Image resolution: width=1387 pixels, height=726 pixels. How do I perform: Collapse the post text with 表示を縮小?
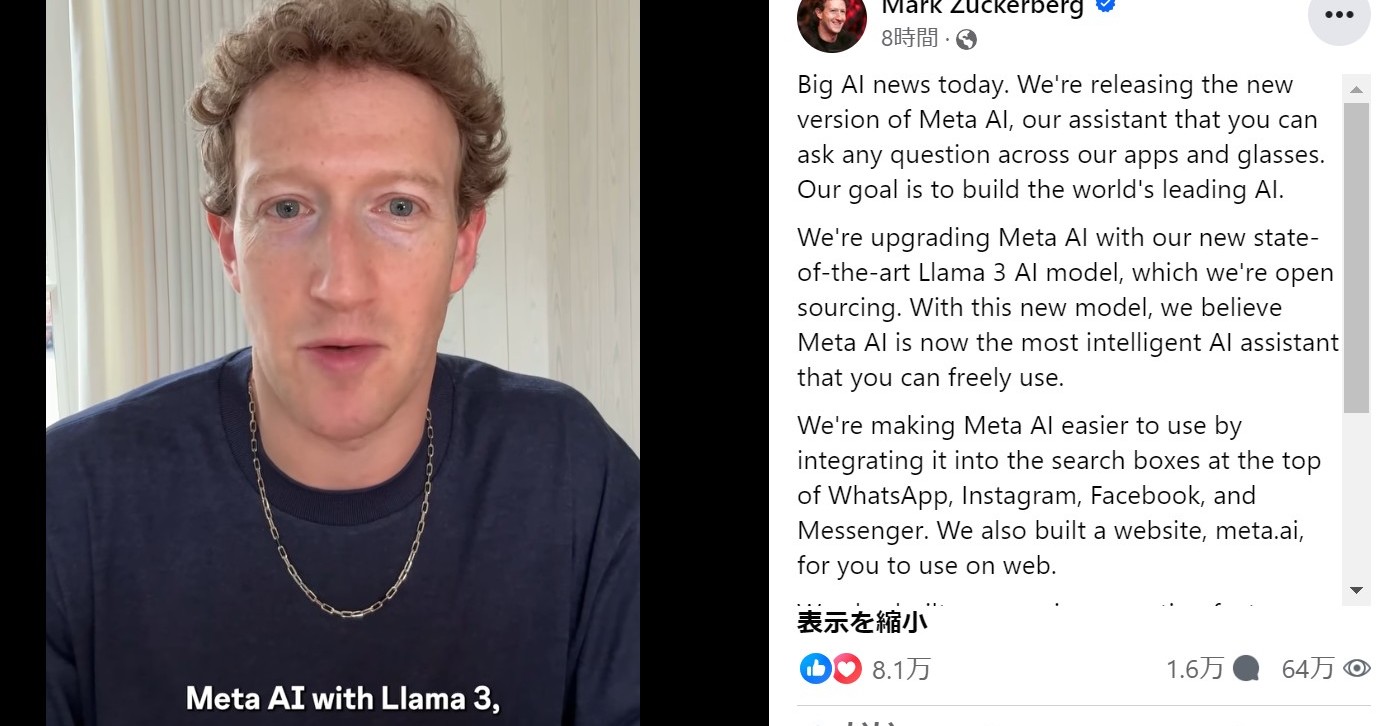click(x=862, y=622)
